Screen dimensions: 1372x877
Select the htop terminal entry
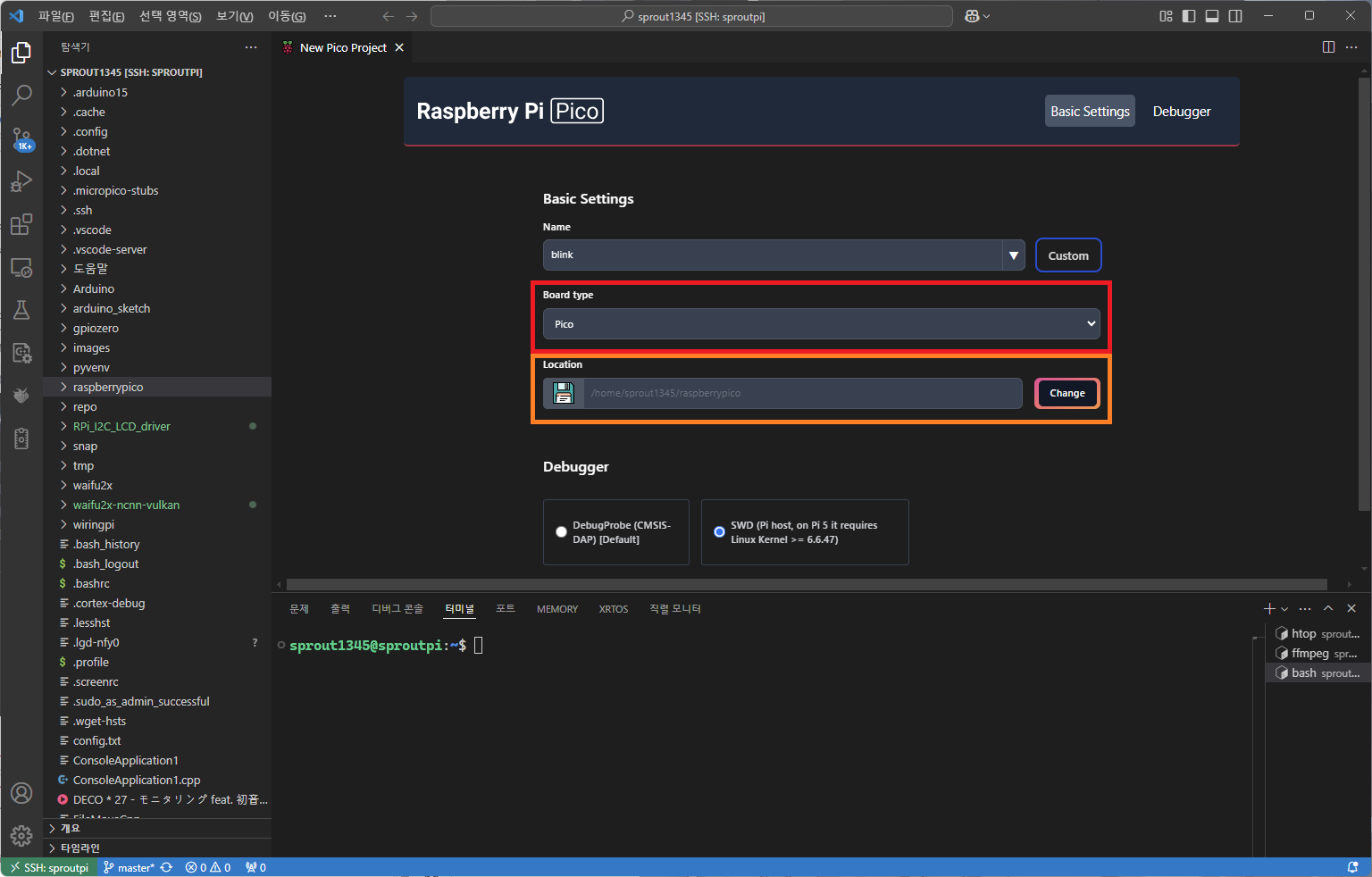(1318, 633)
